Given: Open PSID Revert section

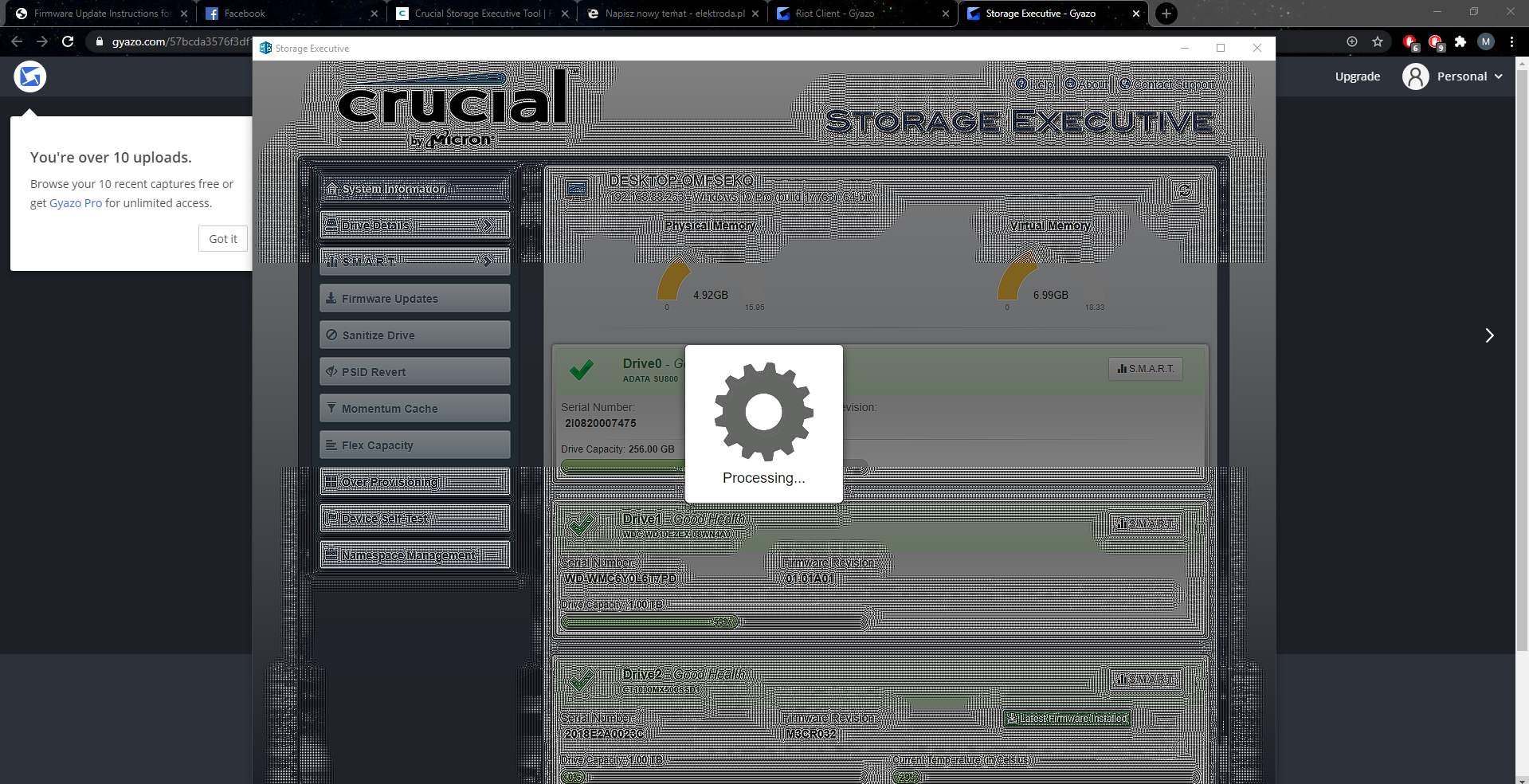Looking at the screenshot, I should pos(415,371).
